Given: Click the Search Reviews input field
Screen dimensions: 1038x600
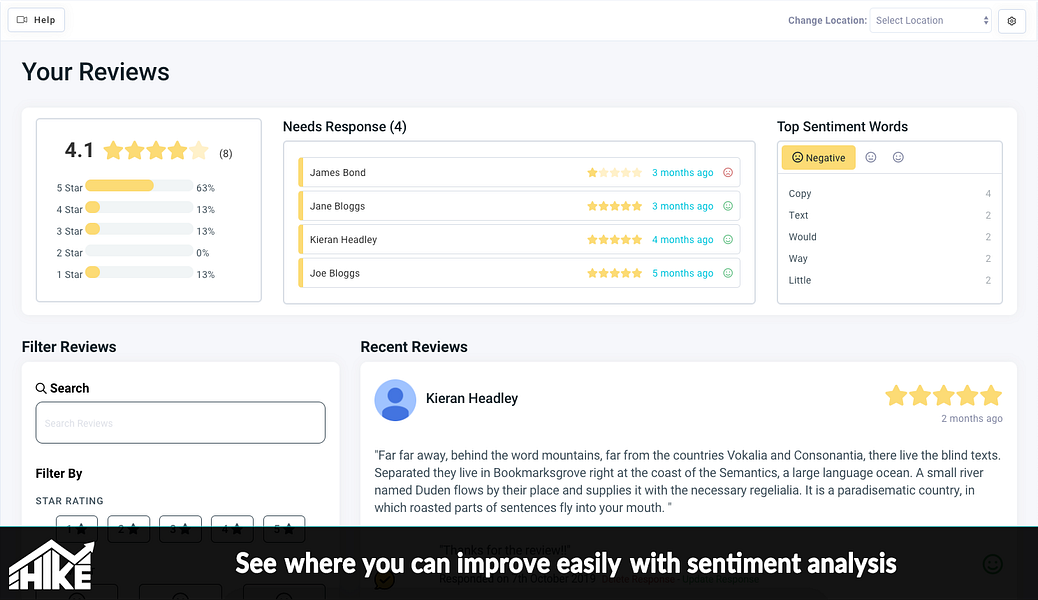Looking at the screenshot, I should [x=180, y=423].
